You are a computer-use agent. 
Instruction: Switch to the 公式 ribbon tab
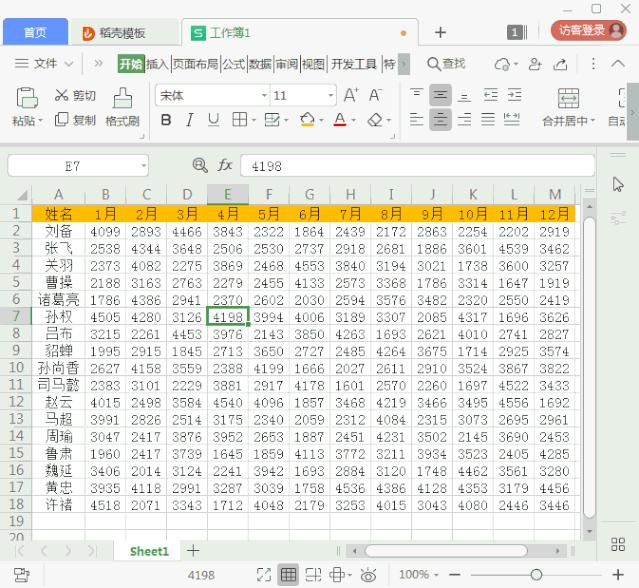tap(234, 64)
